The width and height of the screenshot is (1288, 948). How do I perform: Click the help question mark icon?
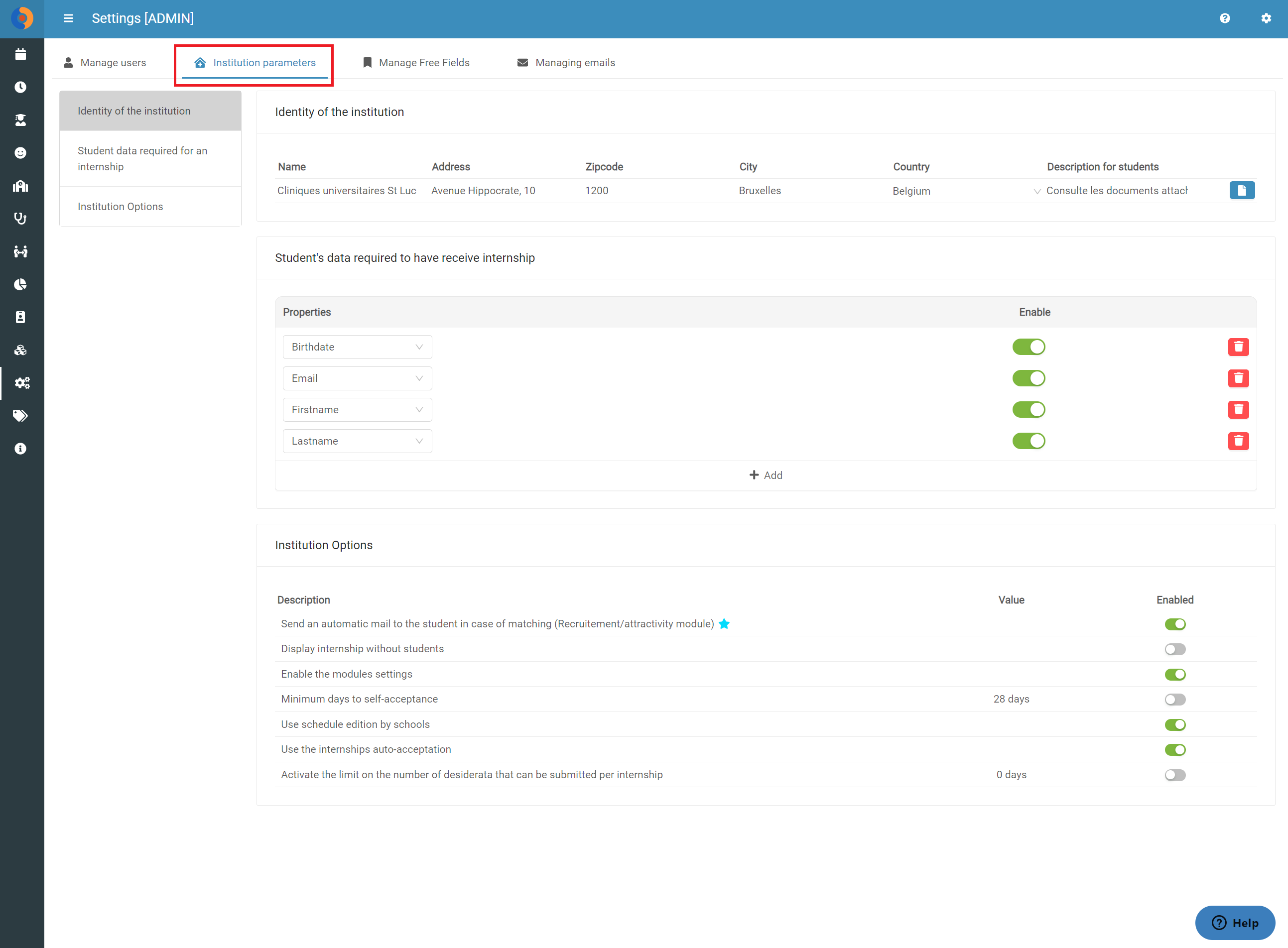[x=1225, y=18]
